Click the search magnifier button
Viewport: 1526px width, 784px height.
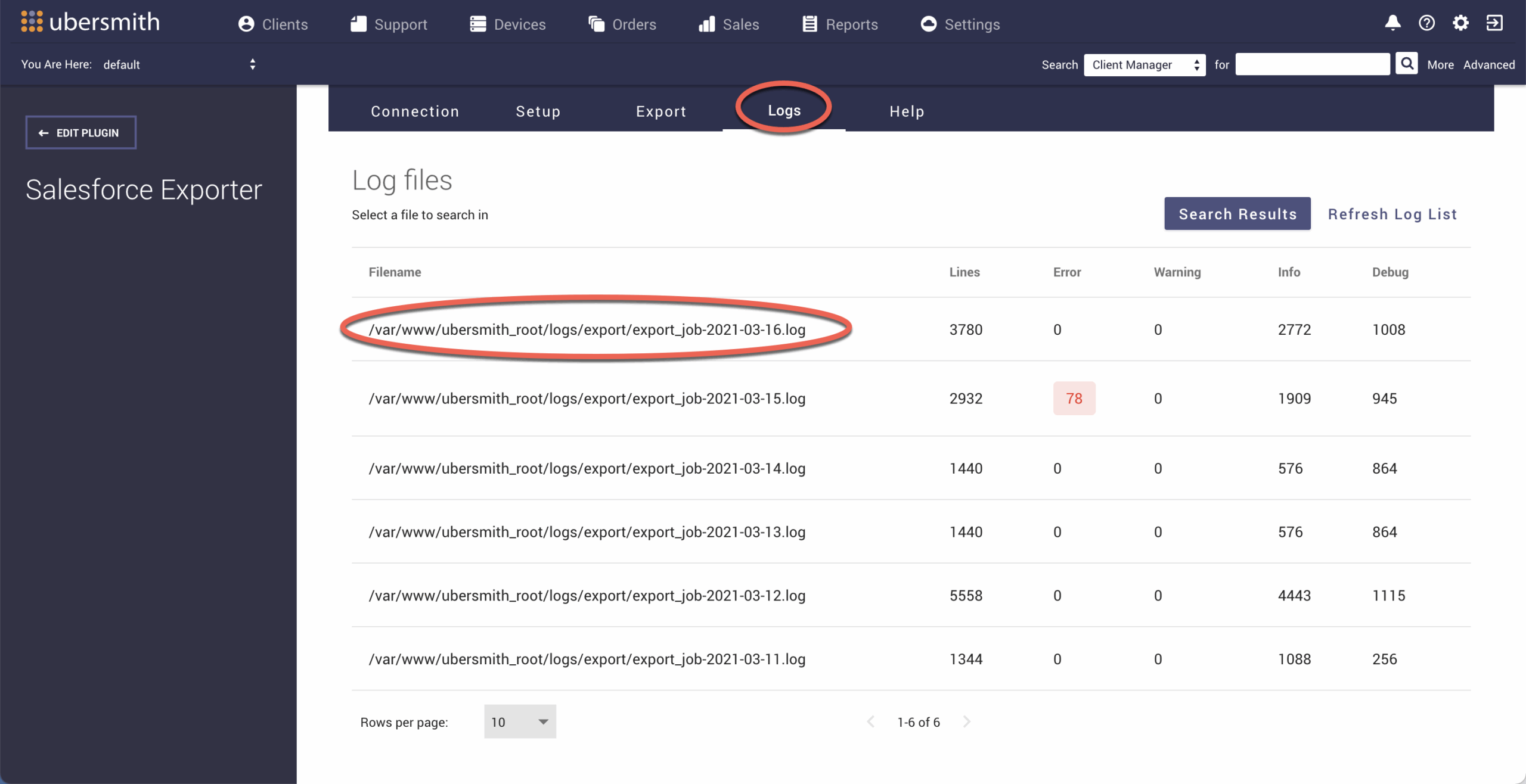pos(1407,64)
